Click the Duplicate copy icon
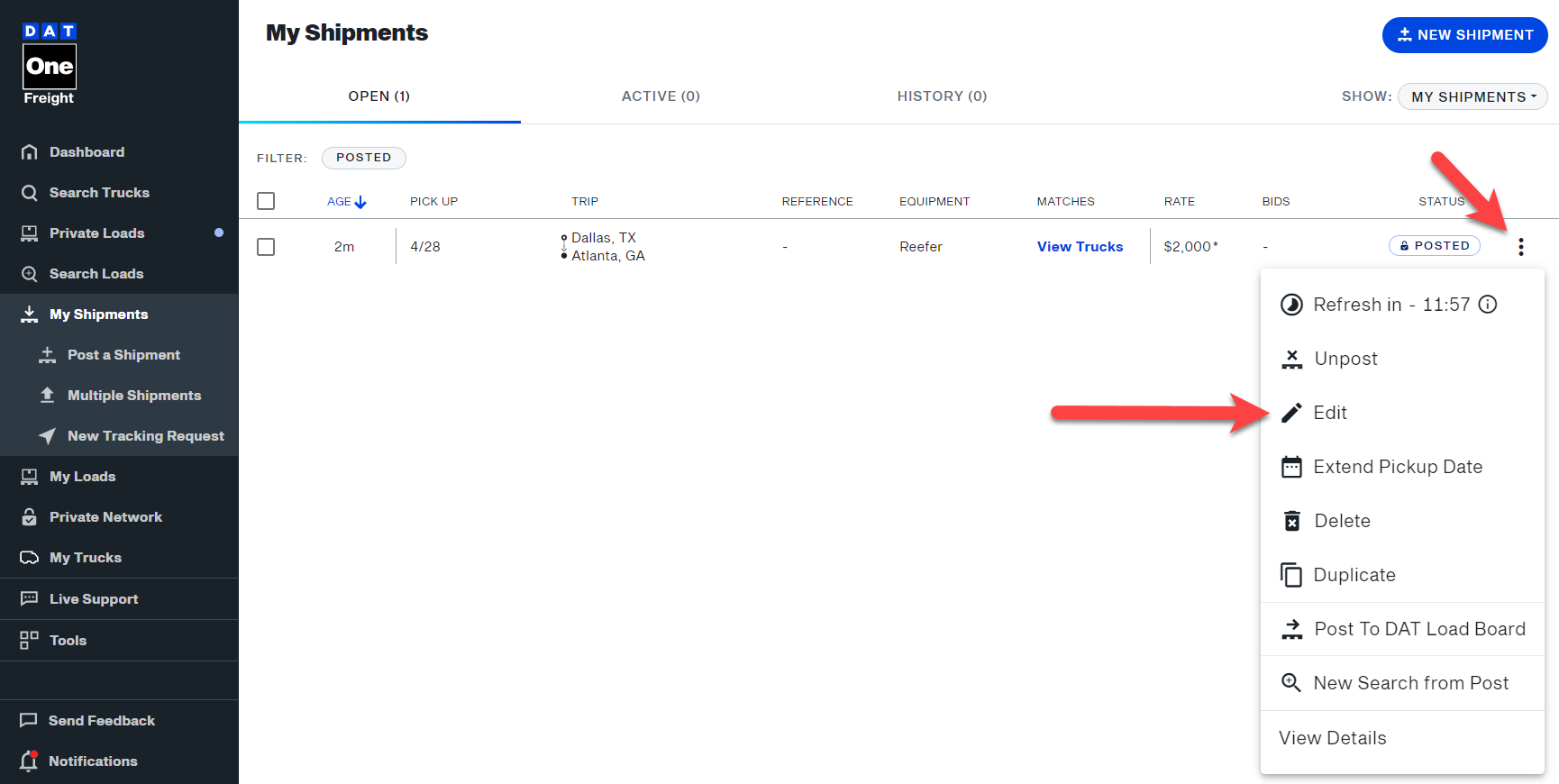Screen dimensions: 1559x784 click(1291, 575)
